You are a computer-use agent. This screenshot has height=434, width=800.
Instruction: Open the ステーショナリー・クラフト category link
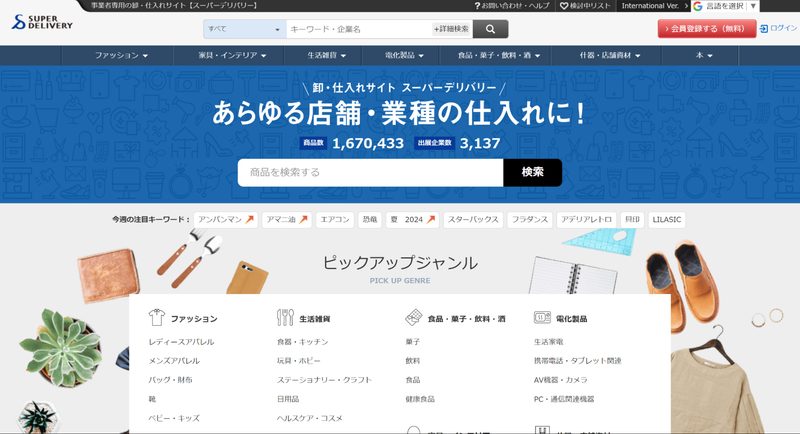(x=324, y=380)
